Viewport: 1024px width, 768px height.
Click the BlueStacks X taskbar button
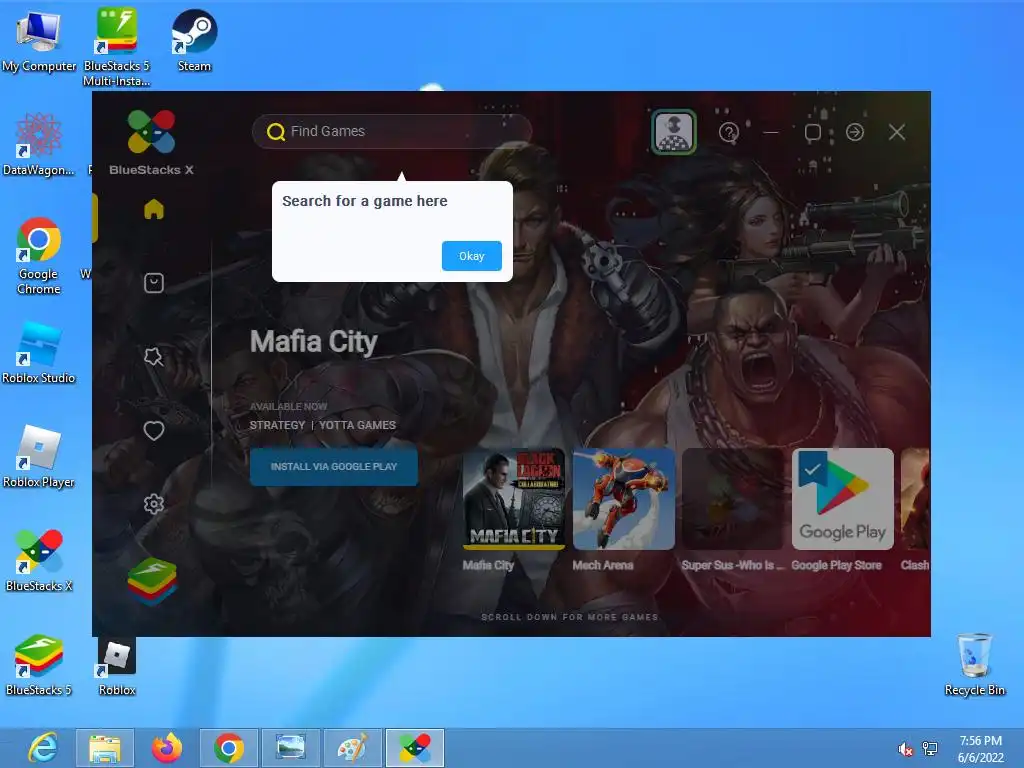415,748
